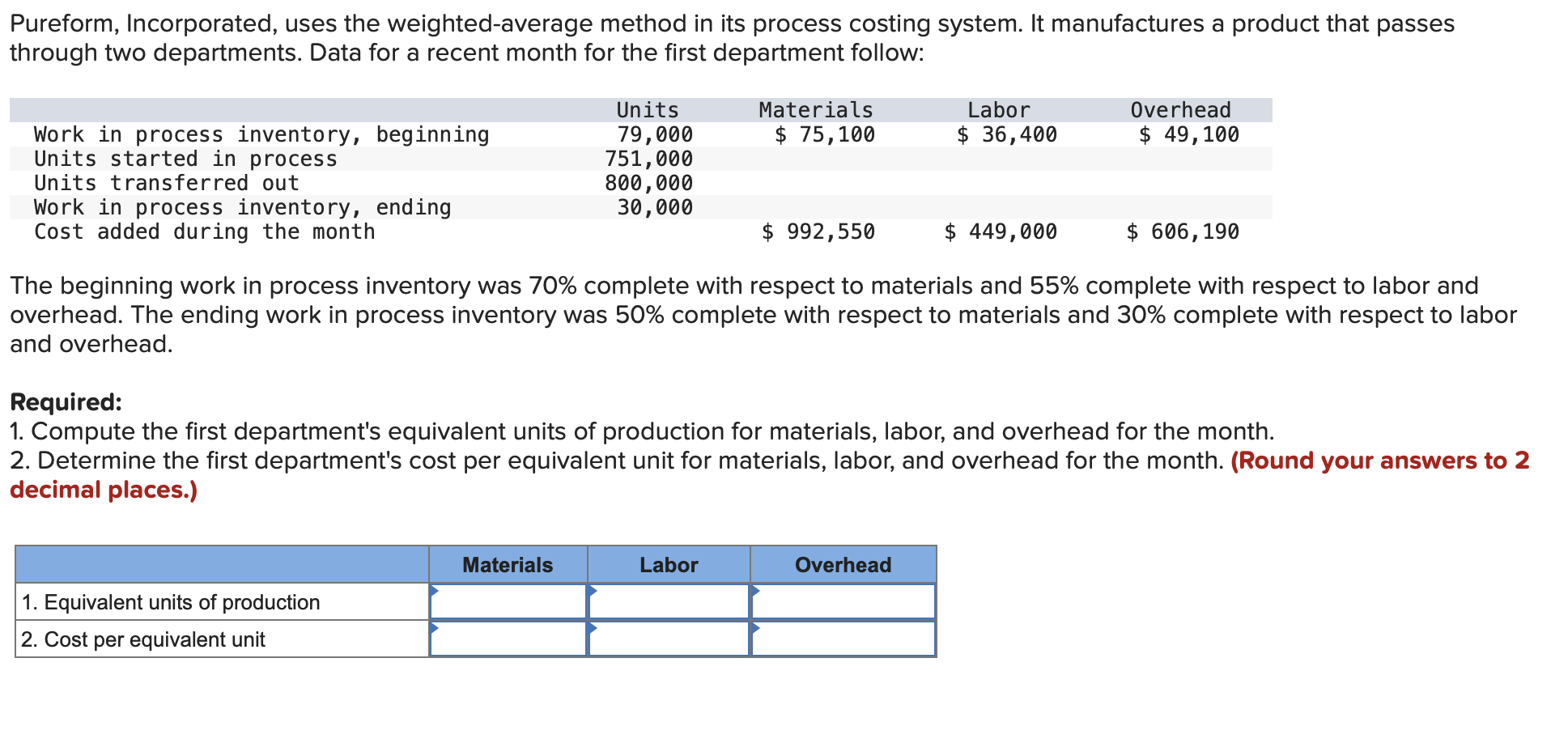Select the Labor cost per equivalent unit input field
This screenshot has height=743, width=1568.
[x=669, y=639]
